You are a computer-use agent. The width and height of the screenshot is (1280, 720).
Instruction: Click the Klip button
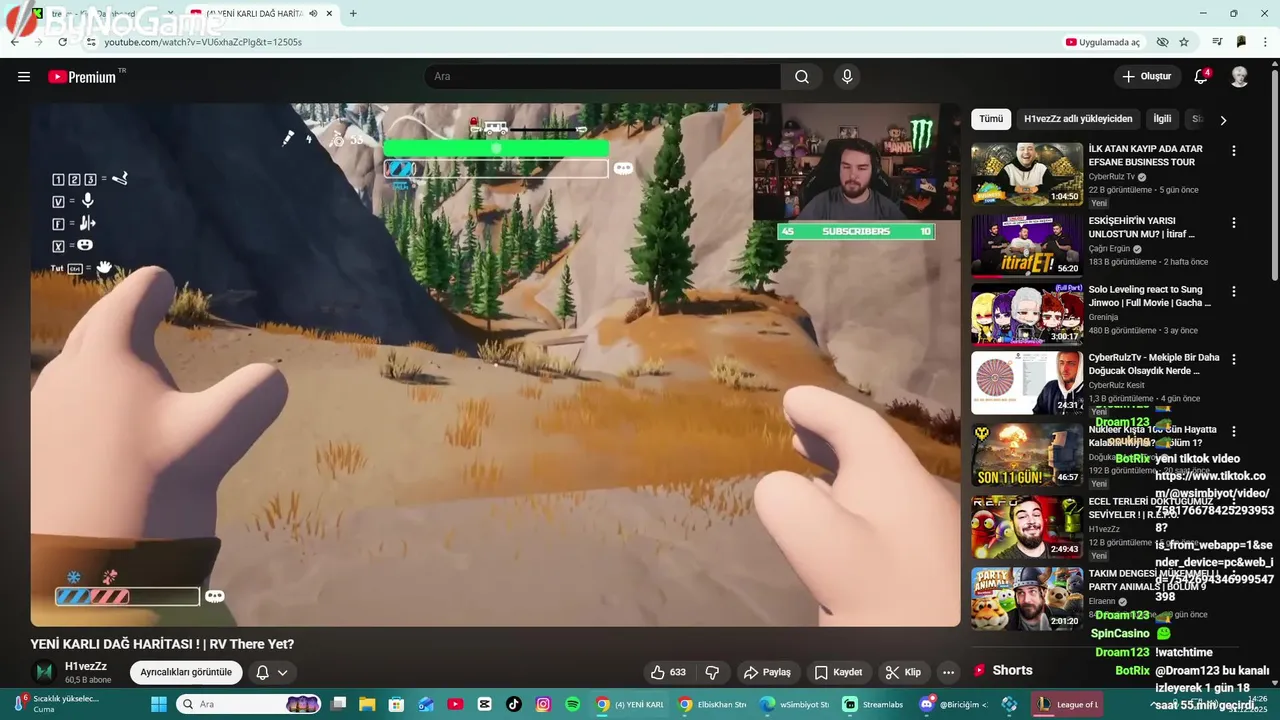tap(904, 672)
